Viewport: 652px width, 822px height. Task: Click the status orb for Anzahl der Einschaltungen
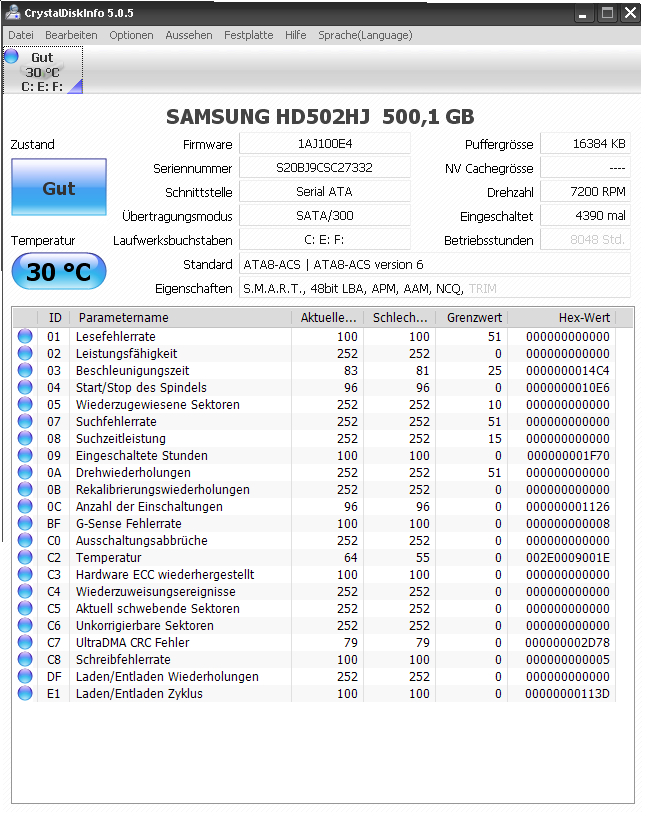tap(25, 506)
